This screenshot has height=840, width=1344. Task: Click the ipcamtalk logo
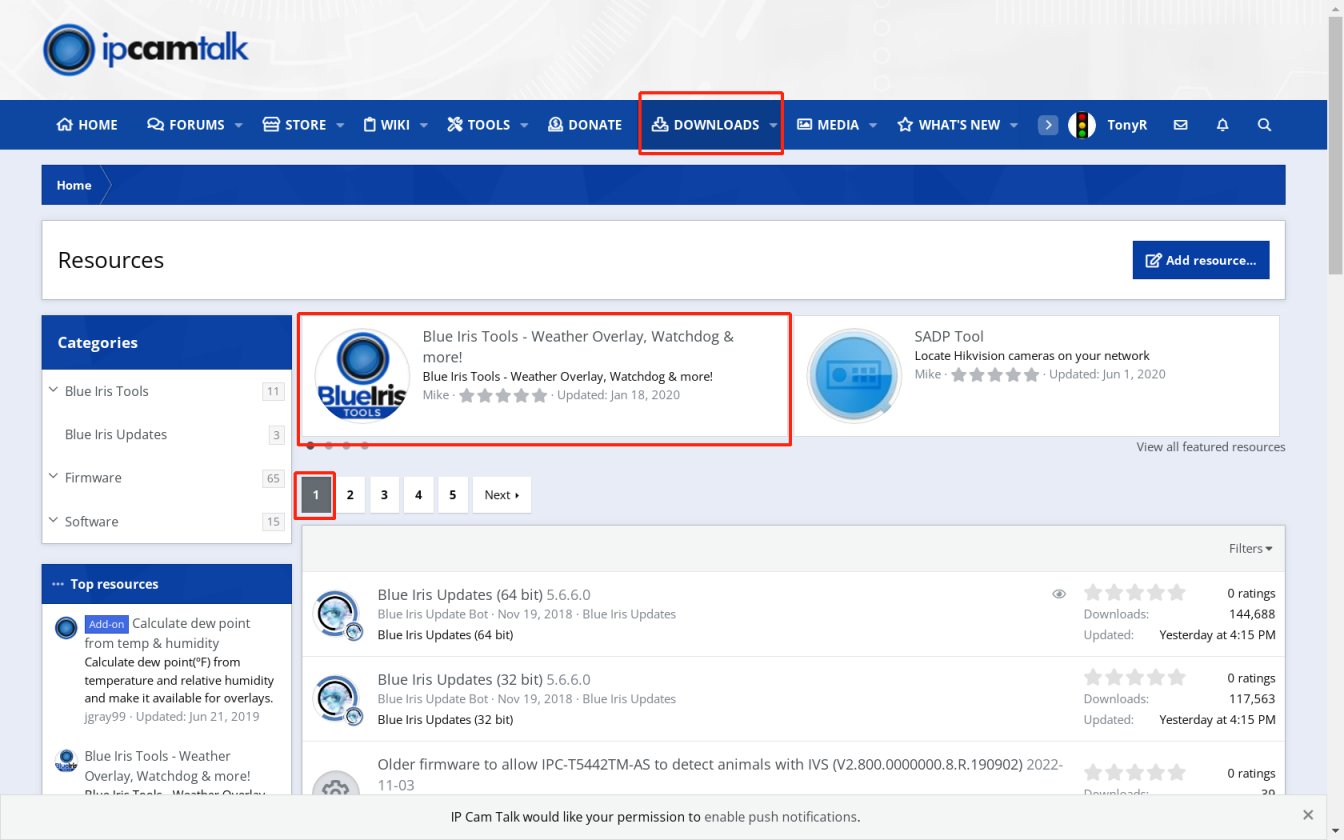146,49
